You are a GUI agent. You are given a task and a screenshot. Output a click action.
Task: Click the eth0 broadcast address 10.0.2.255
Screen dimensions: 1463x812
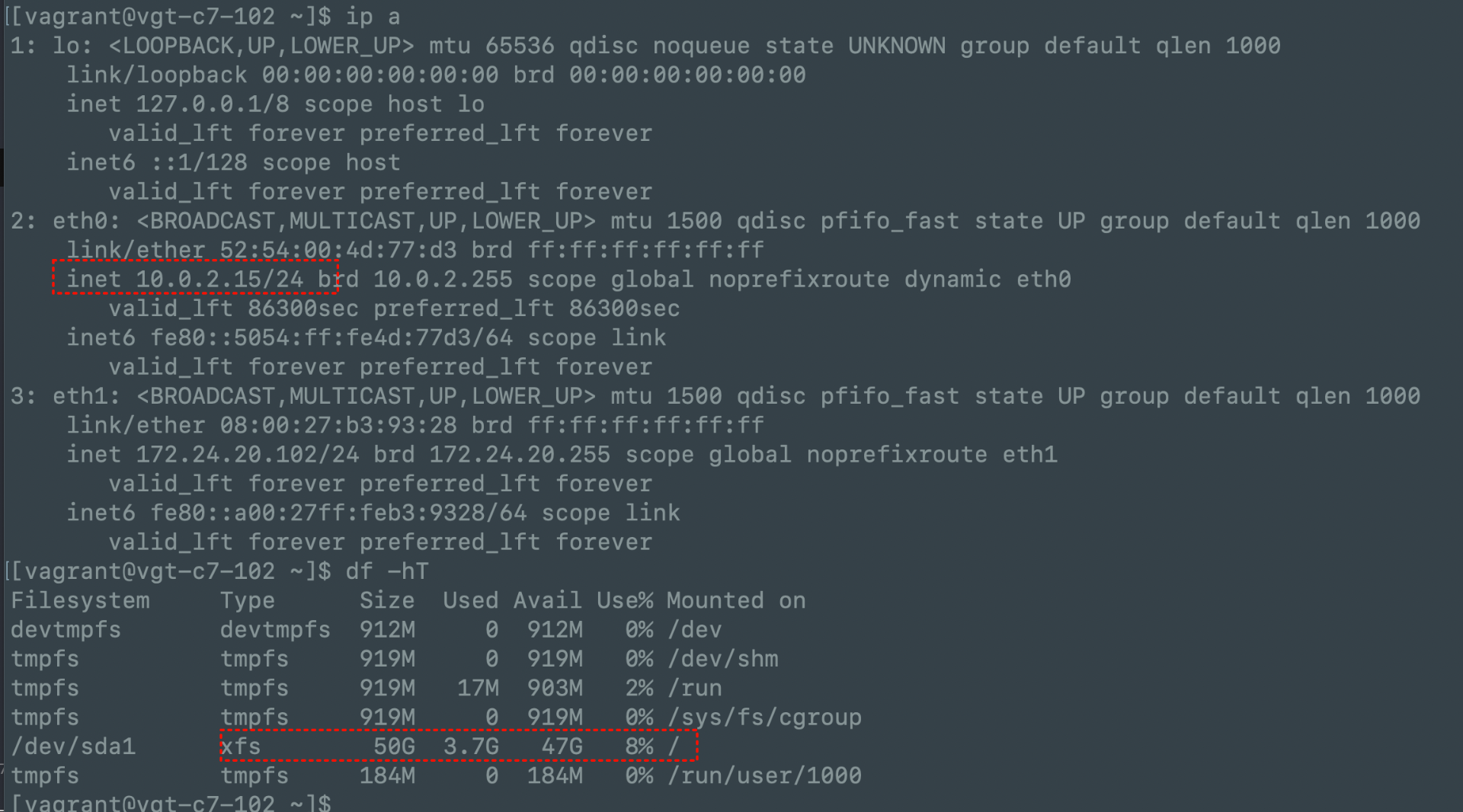point(443,280)
